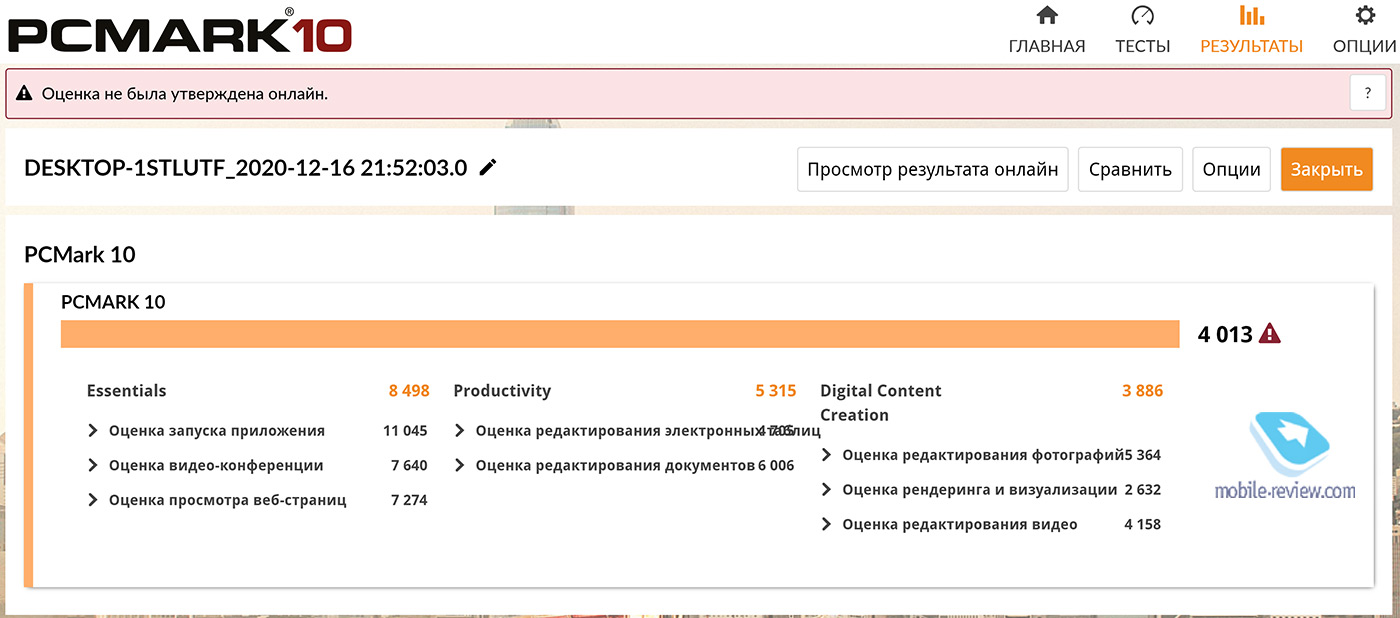This screenshot has height=618, width=1400.
Task: Click the warning icon in alert banner
Action: pos(24,94)
